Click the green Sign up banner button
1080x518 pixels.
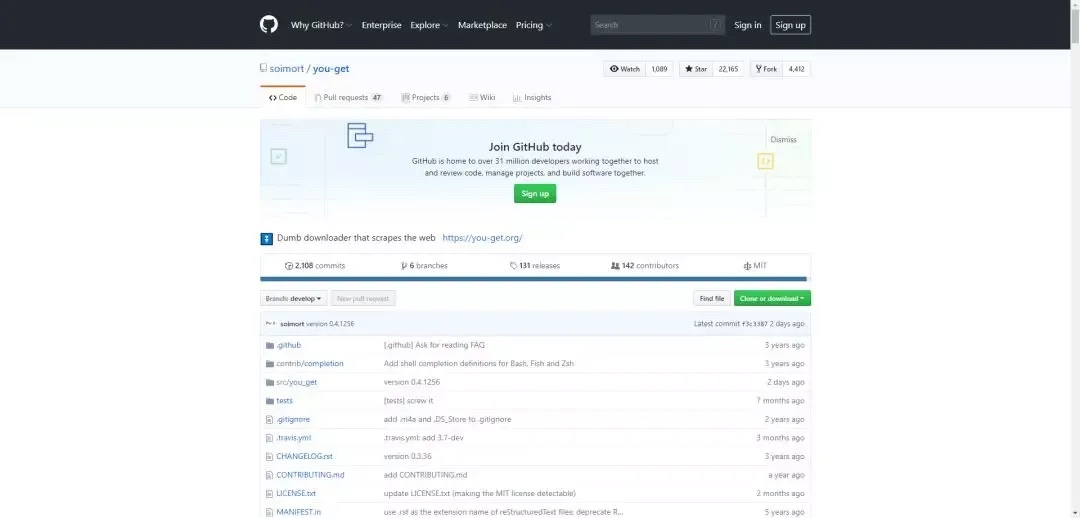coord(534,194)
